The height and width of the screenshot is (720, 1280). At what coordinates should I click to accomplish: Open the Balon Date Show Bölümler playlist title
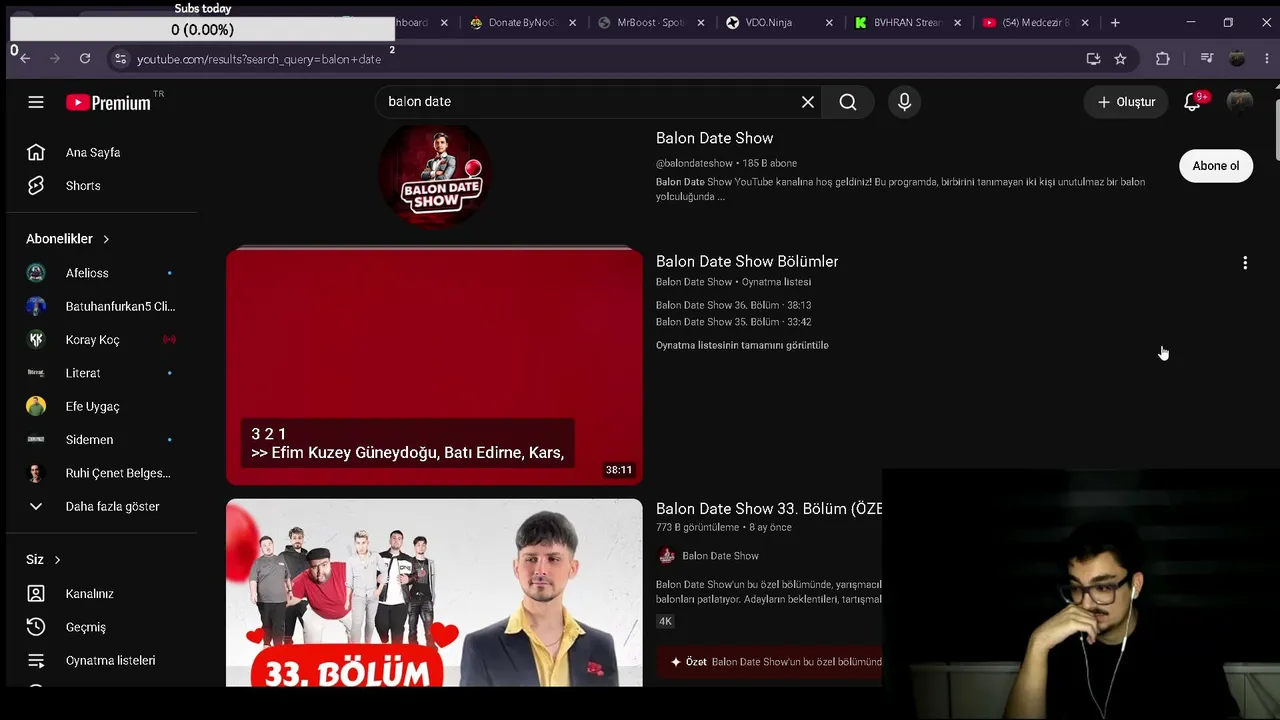[747, 261]
